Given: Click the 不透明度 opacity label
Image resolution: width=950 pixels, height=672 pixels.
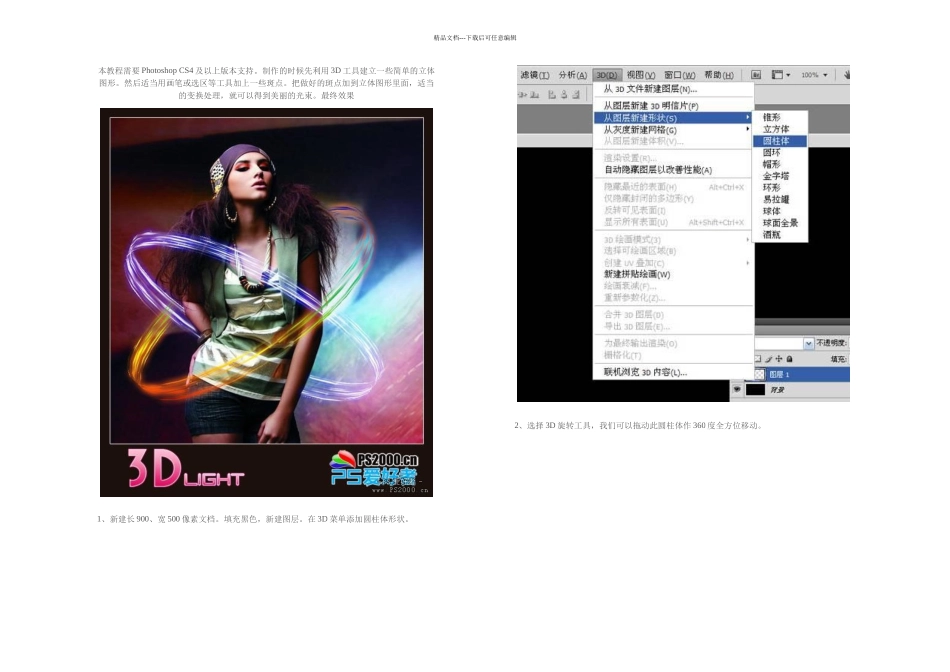Looking at the screenshot, I should pos(831,343).
